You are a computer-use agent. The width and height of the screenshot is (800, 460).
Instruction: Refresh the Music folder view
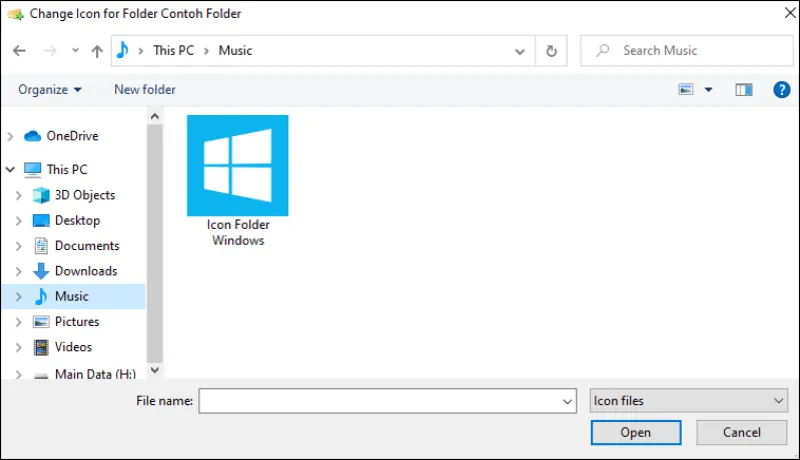551,51
